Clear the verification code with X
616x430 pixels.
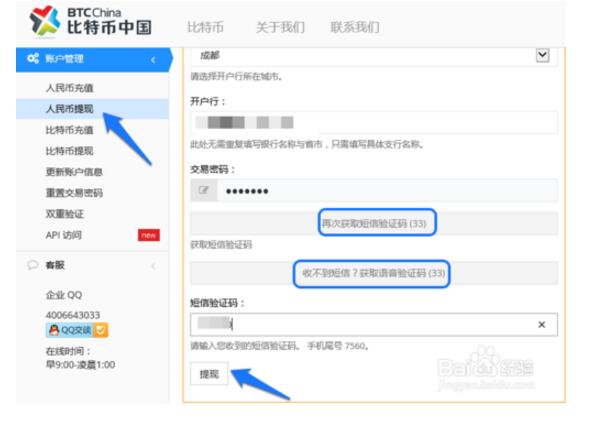coord(542,325)
